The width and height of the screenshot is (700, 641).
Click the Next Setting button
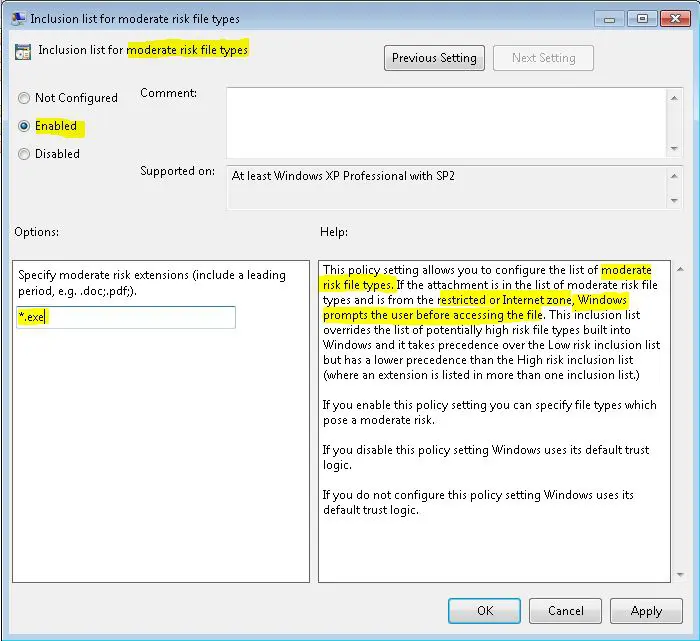[x=543, y=58]
